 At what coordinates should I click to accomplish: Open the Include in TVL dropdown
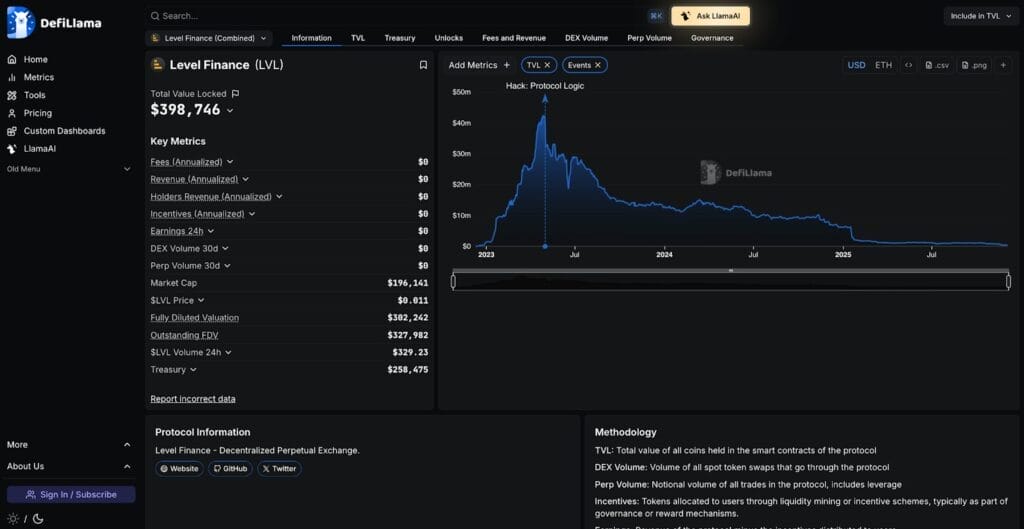pyautogui.click(x=981, y=16)
